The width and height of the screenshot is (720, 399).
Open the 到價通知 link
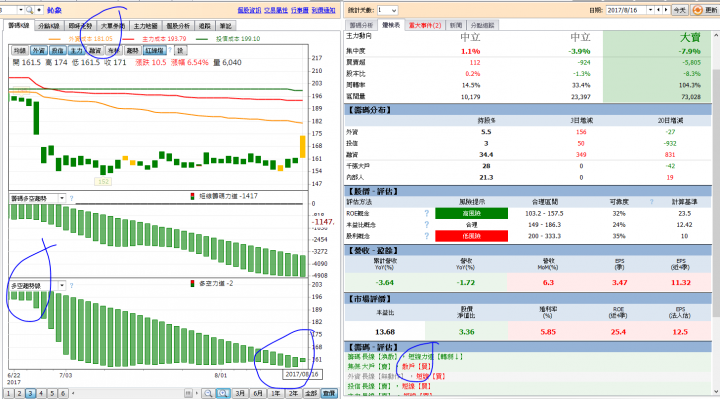[323, 10]
